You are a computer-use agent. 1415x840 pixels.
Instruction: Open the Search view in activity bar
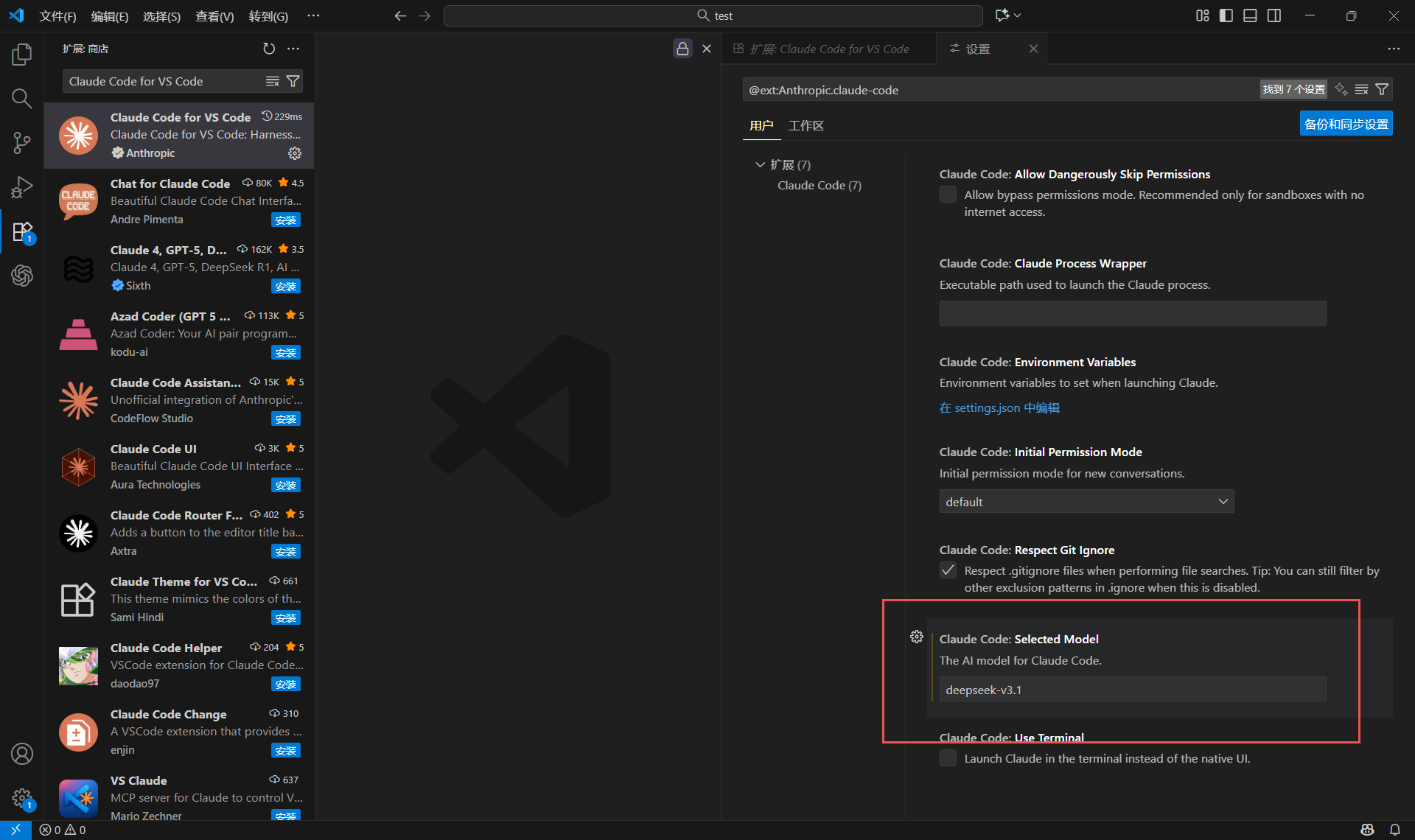coord(22,99)
